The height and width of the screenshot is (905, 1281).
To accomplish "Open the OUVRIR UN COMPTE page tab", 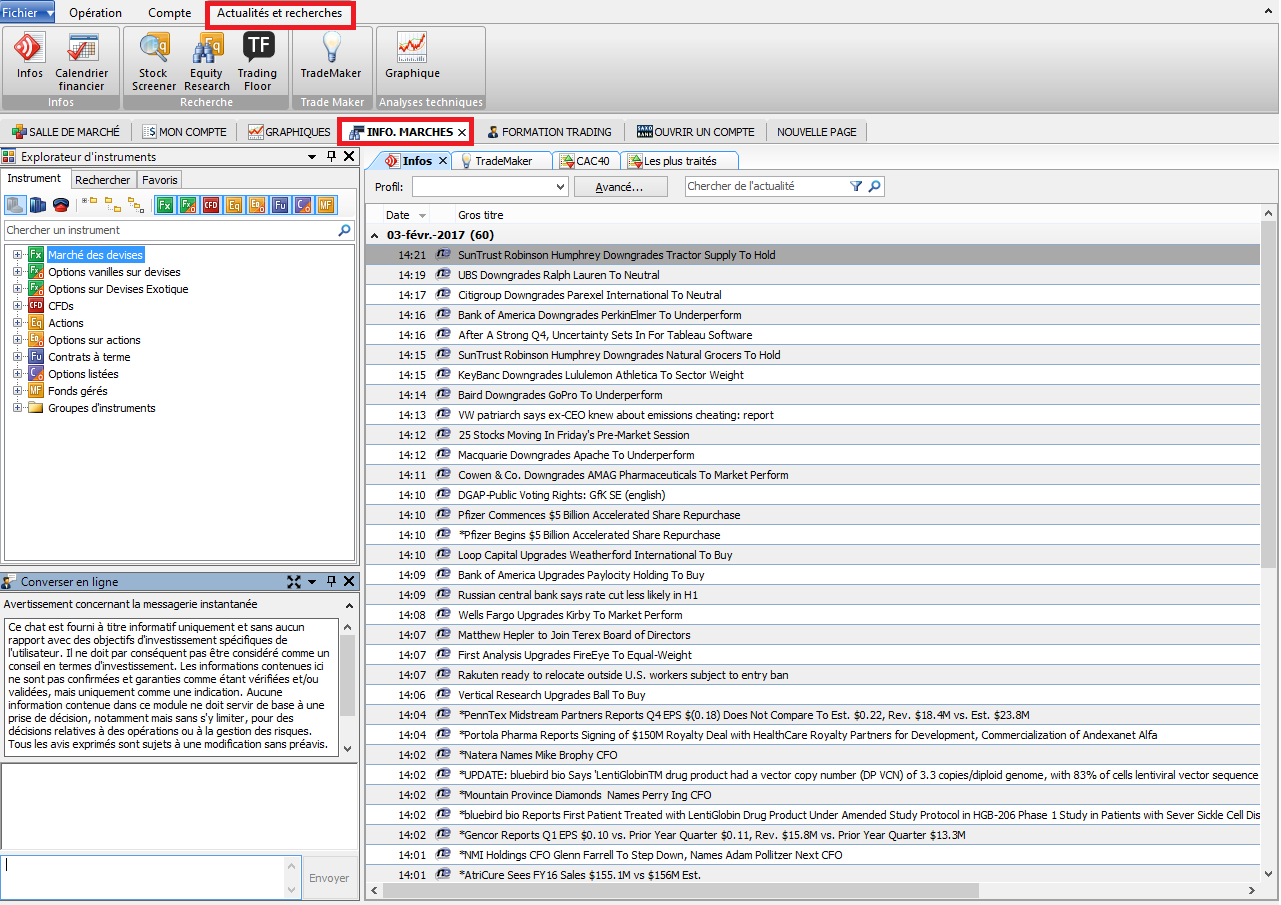I will 695,132.
